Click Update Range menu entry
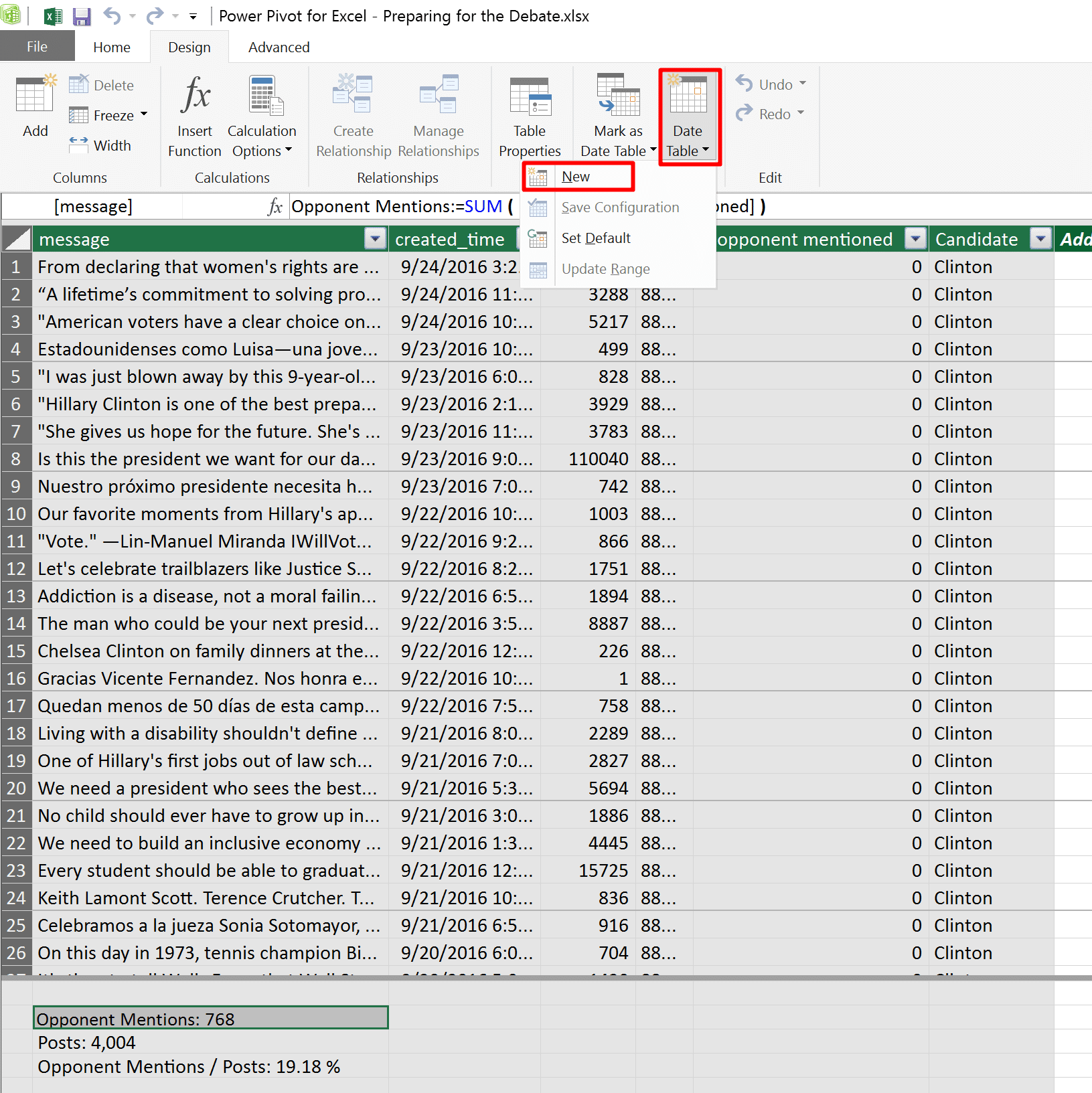This screenshot has height=1093, width=1092. pyautogui.click(x=619, y=269)
